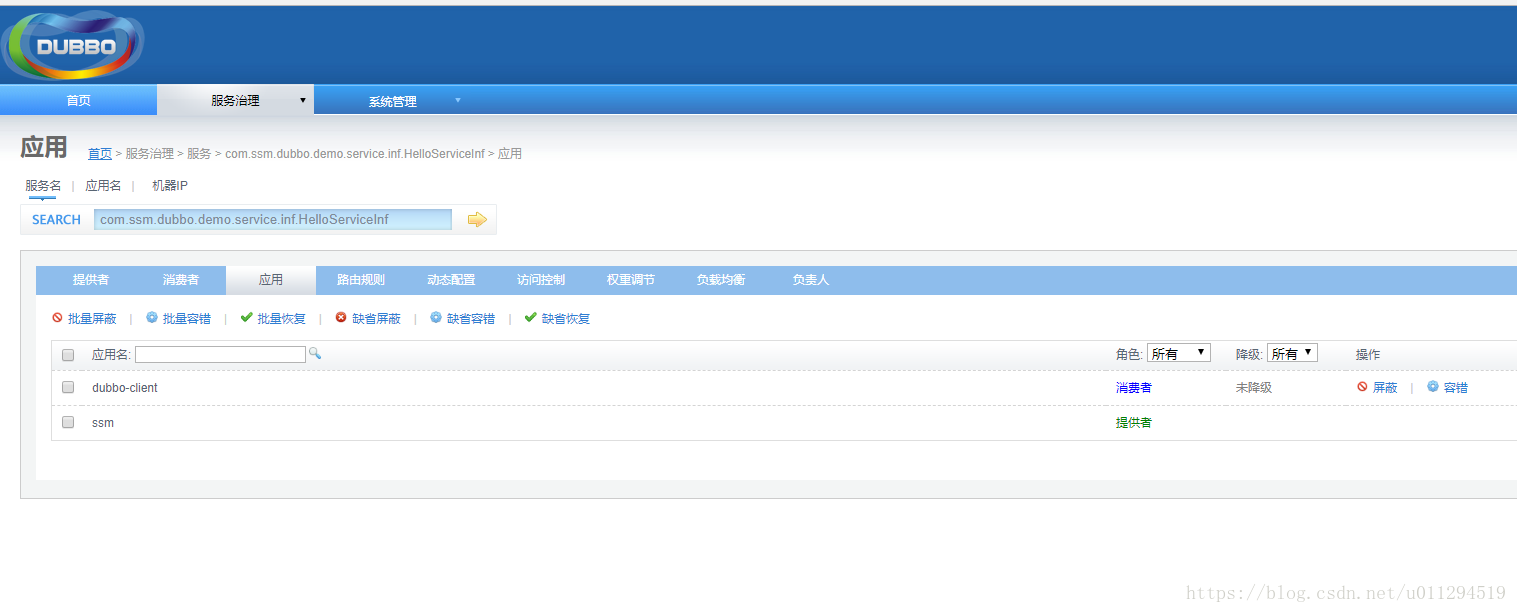Viewport: 1517px width, 613px height.
Task: Click the 批量恢复 green check icon
Action: pos(246,318)
